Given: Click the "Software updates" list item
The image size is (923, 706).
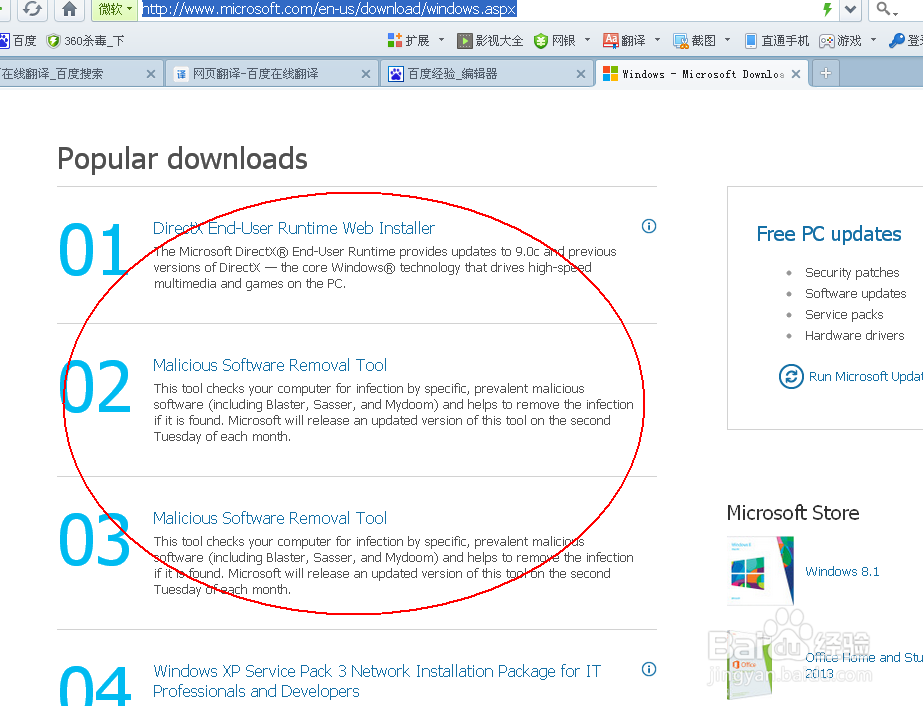Looking at the screenshot, I should pyautogui.click(x=856, y=293).
